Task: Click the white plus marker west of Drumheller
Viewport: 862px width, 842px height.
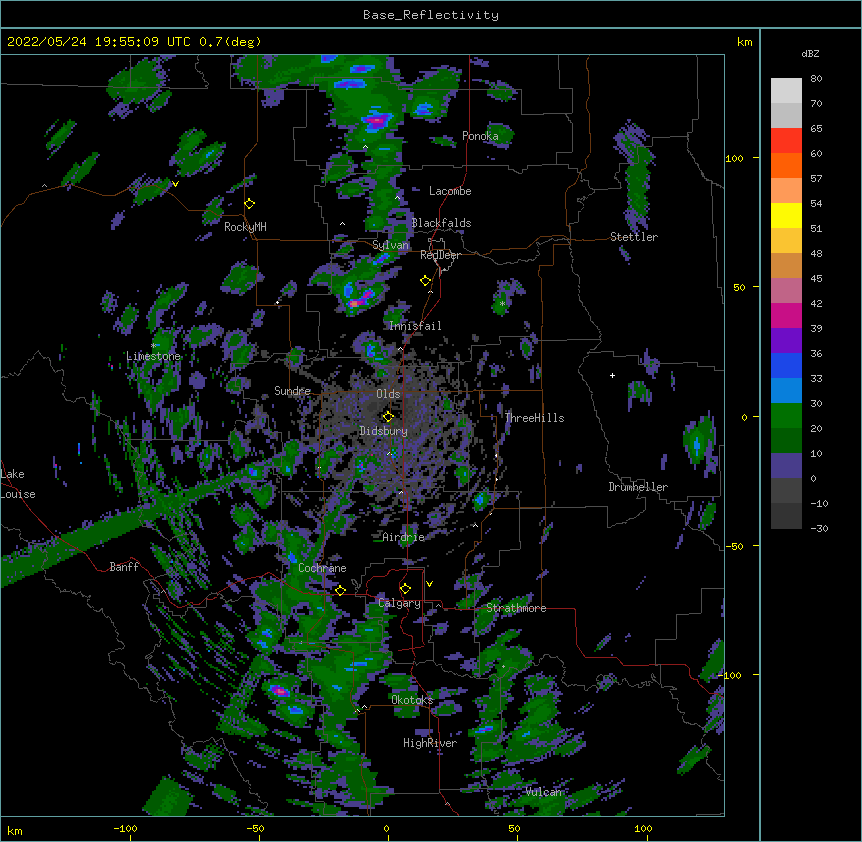Action: [x=612, y=375]
